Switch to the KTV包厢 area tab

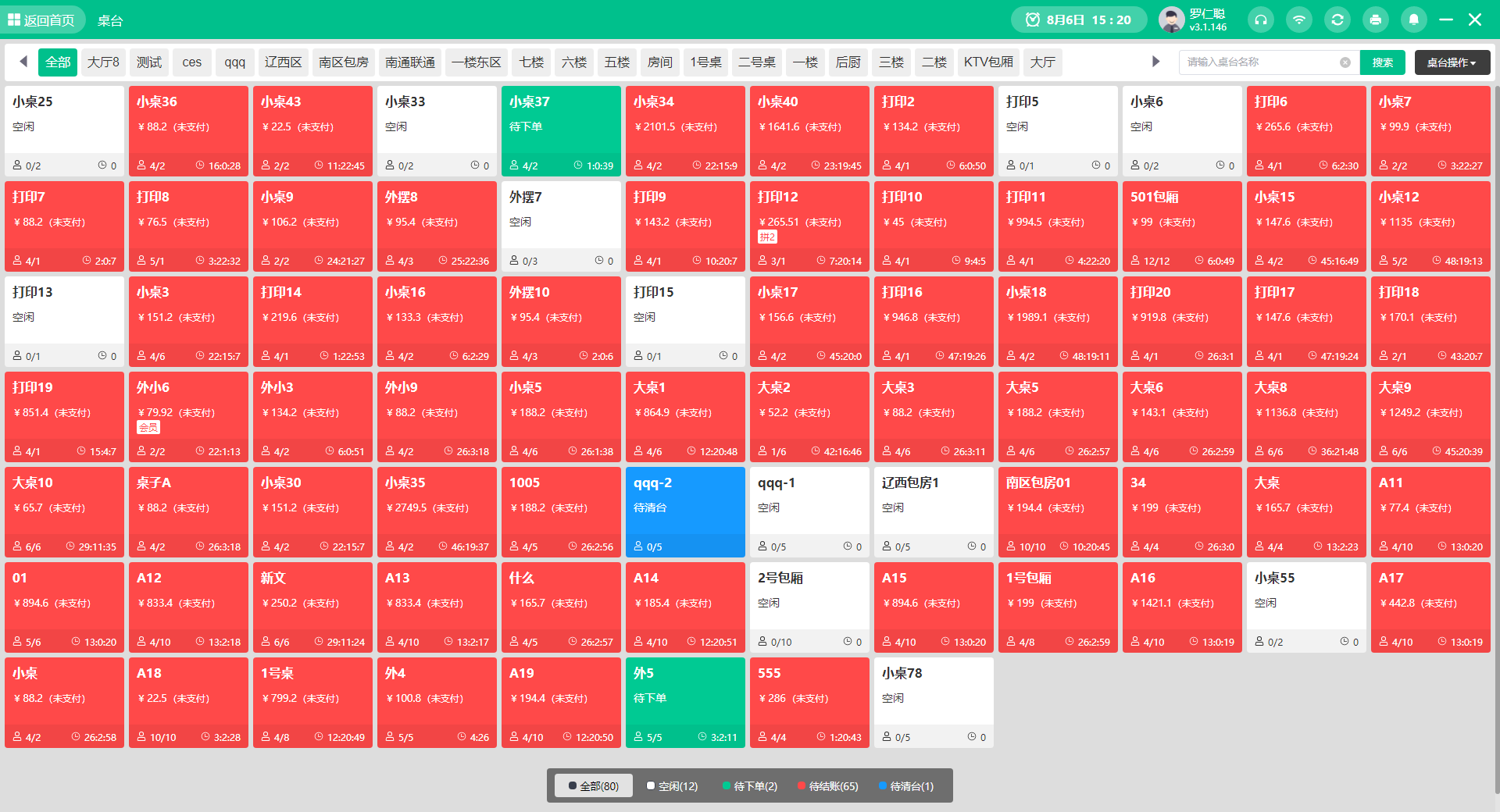pyautogui.click(x=987, y=62)
